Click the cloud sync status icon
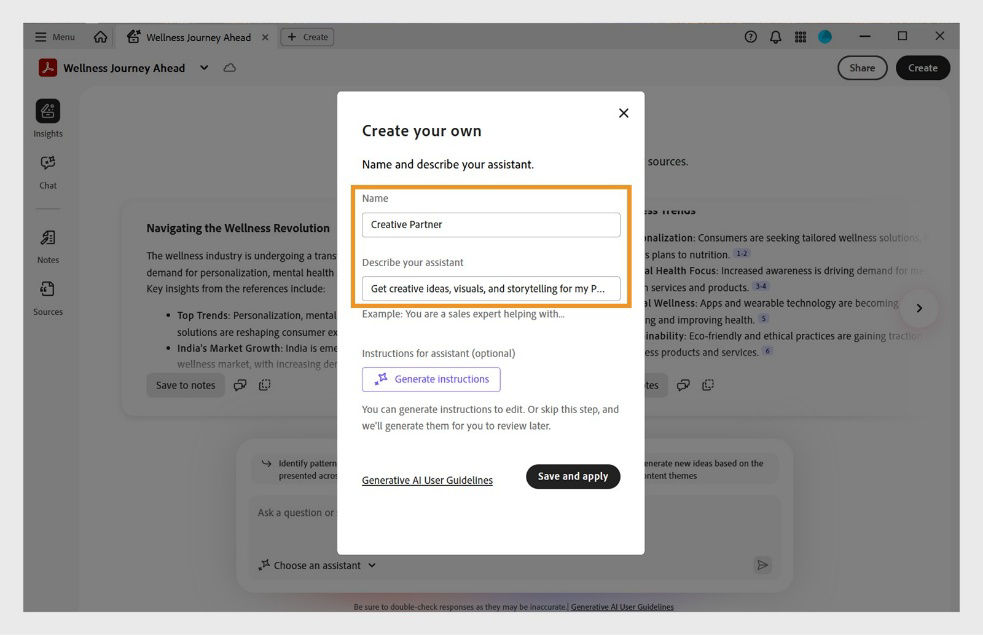Viewport: 983px width, 635px height. coord(230,67)
